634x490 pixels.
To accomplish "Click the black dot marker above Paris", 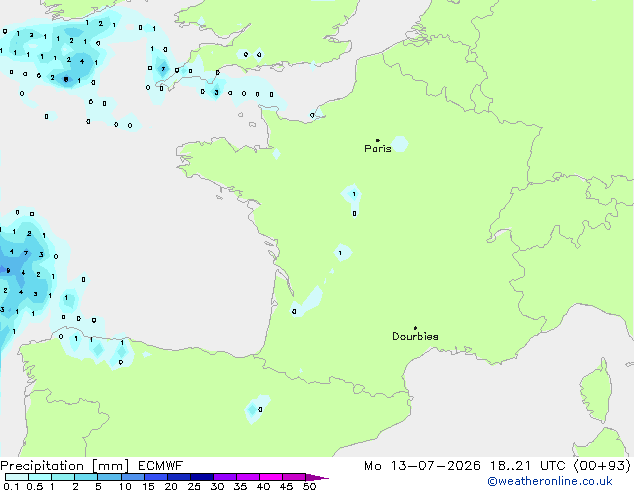I will pyautogui.click(x=378, y=140).
